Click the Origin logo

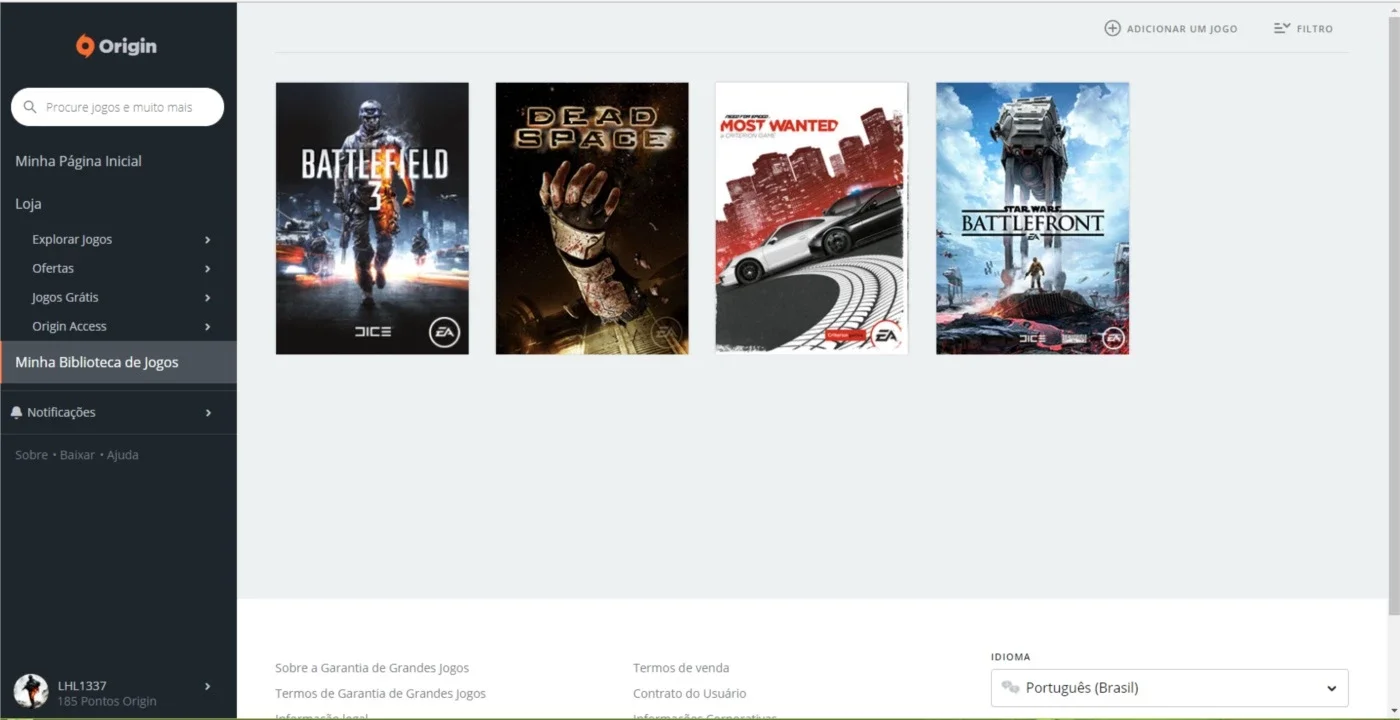[116, 46]
